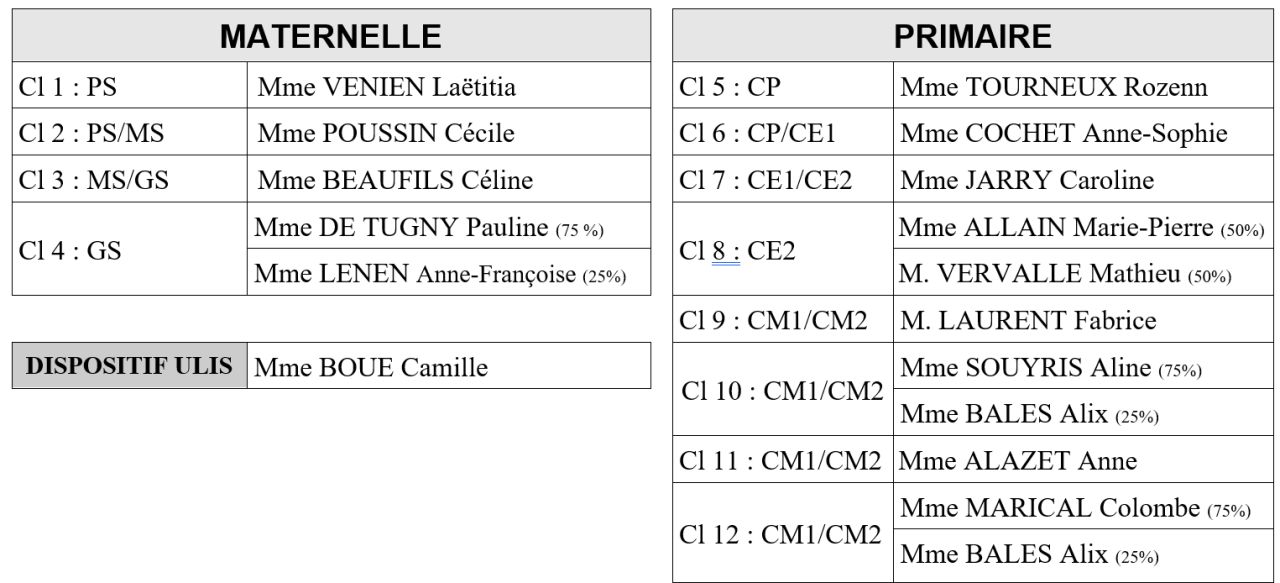Click Mme DE TUGNY Pauline entry

pos(449,226)
